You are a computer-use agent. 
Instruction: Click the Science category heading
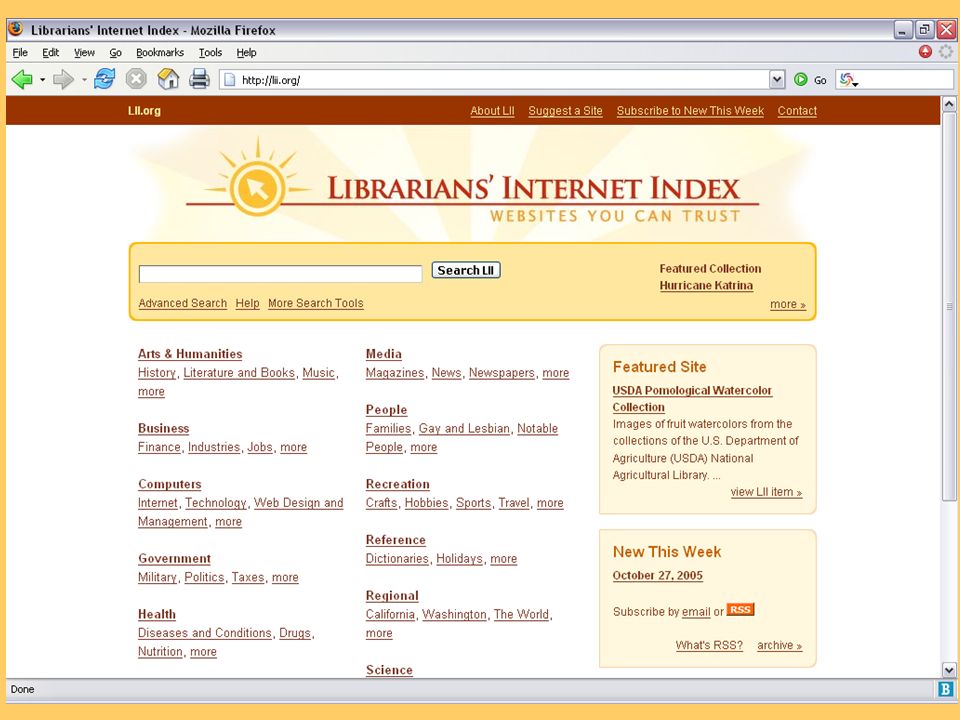[389, 670]
